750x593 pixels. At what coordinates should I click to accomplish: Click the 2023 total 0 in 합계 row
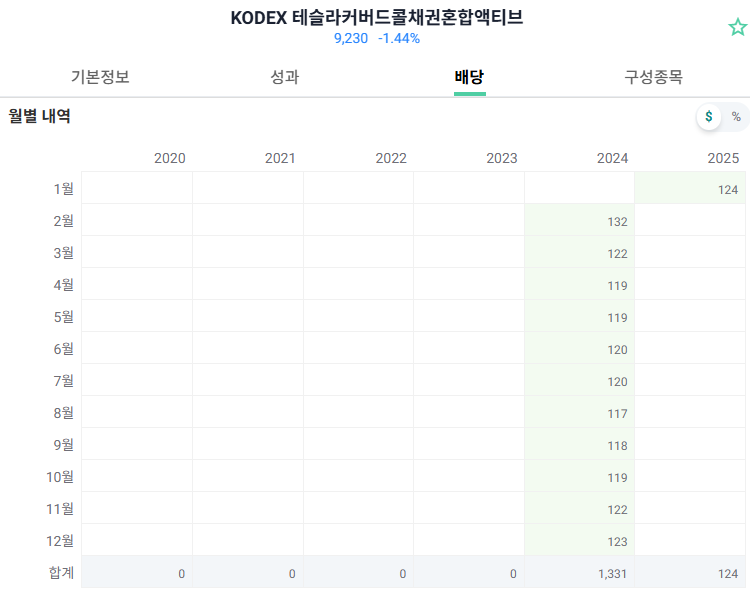[513, 574]
